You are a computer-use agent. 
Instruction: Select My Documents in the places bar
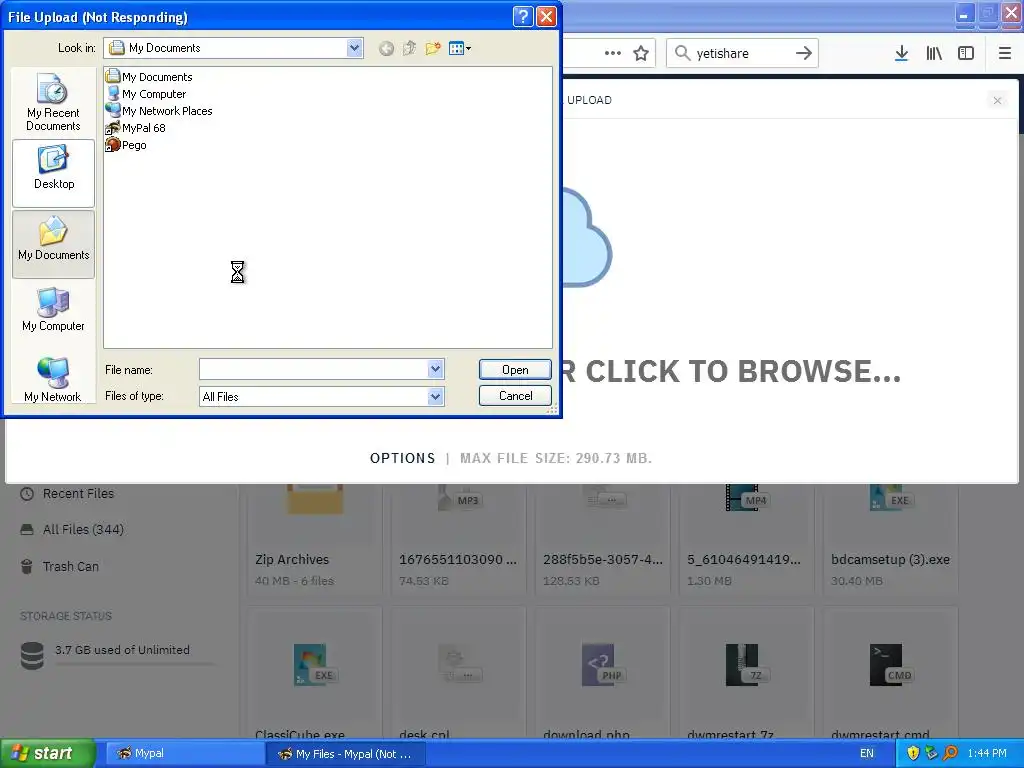53,244
